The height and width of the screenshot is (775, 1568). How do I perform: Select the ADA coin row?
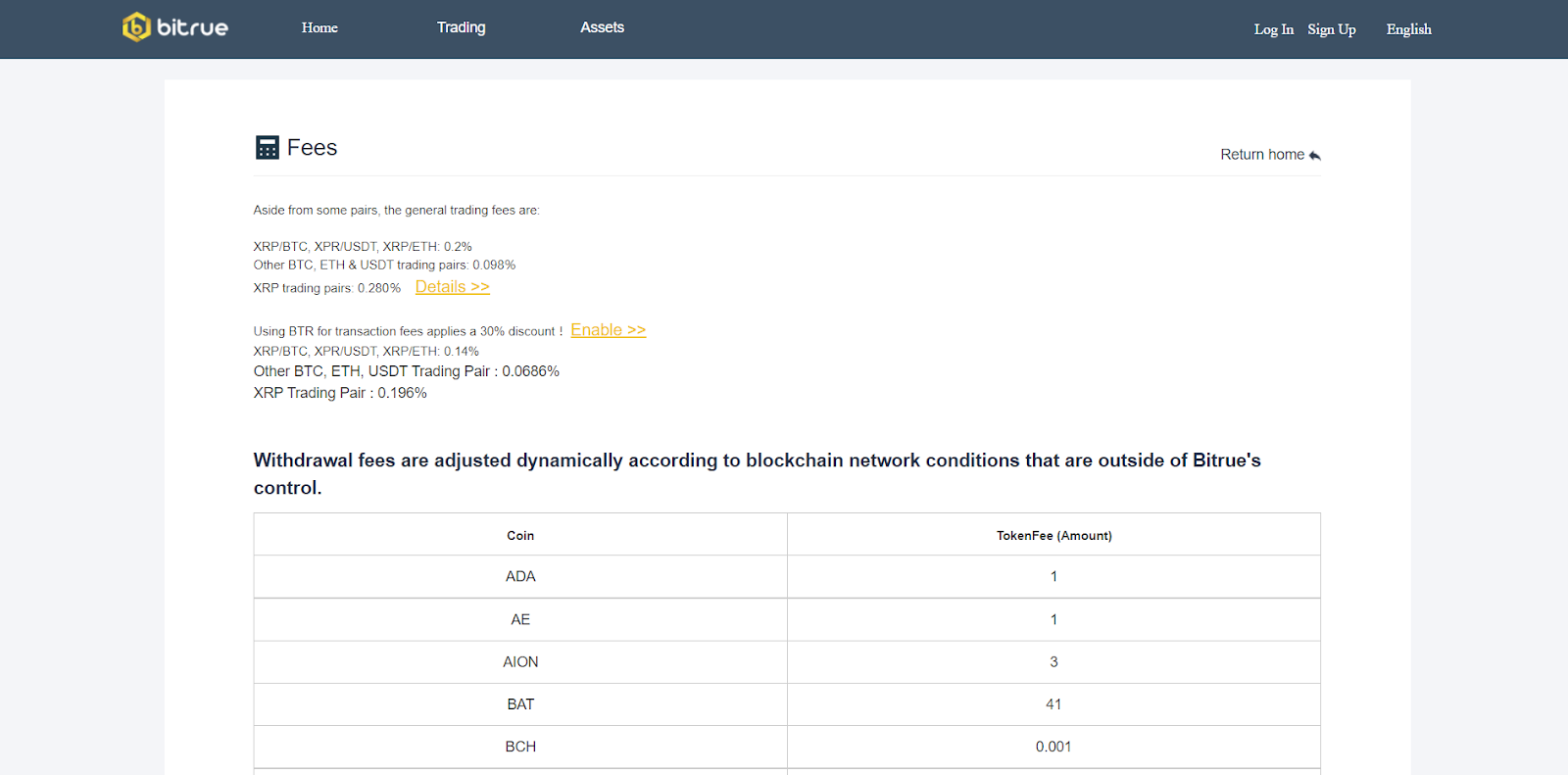click(786, 577)
